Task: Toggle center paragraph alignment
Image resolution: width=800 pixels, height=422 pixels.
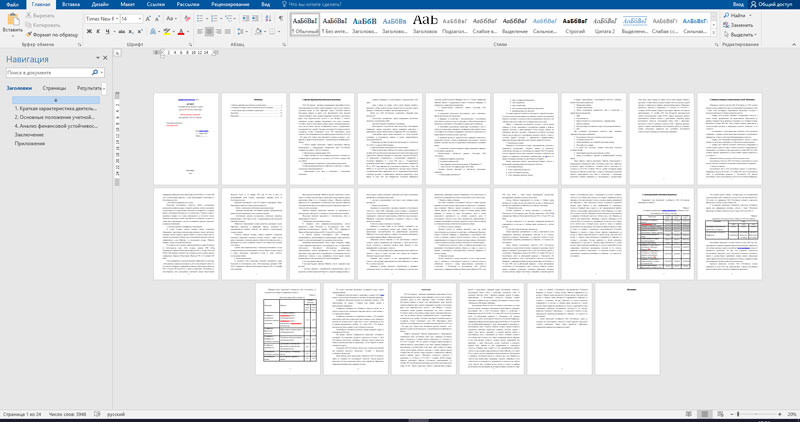Action: click(x=209, y=32)
